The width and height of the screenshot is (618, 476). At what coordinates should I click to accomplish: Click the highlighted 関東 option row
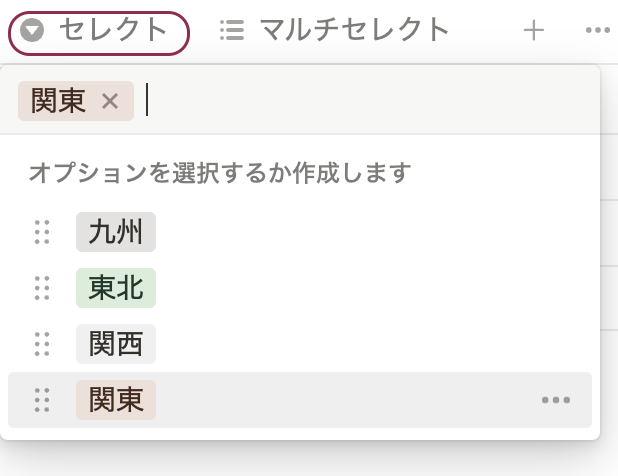(x=300, y=400)
